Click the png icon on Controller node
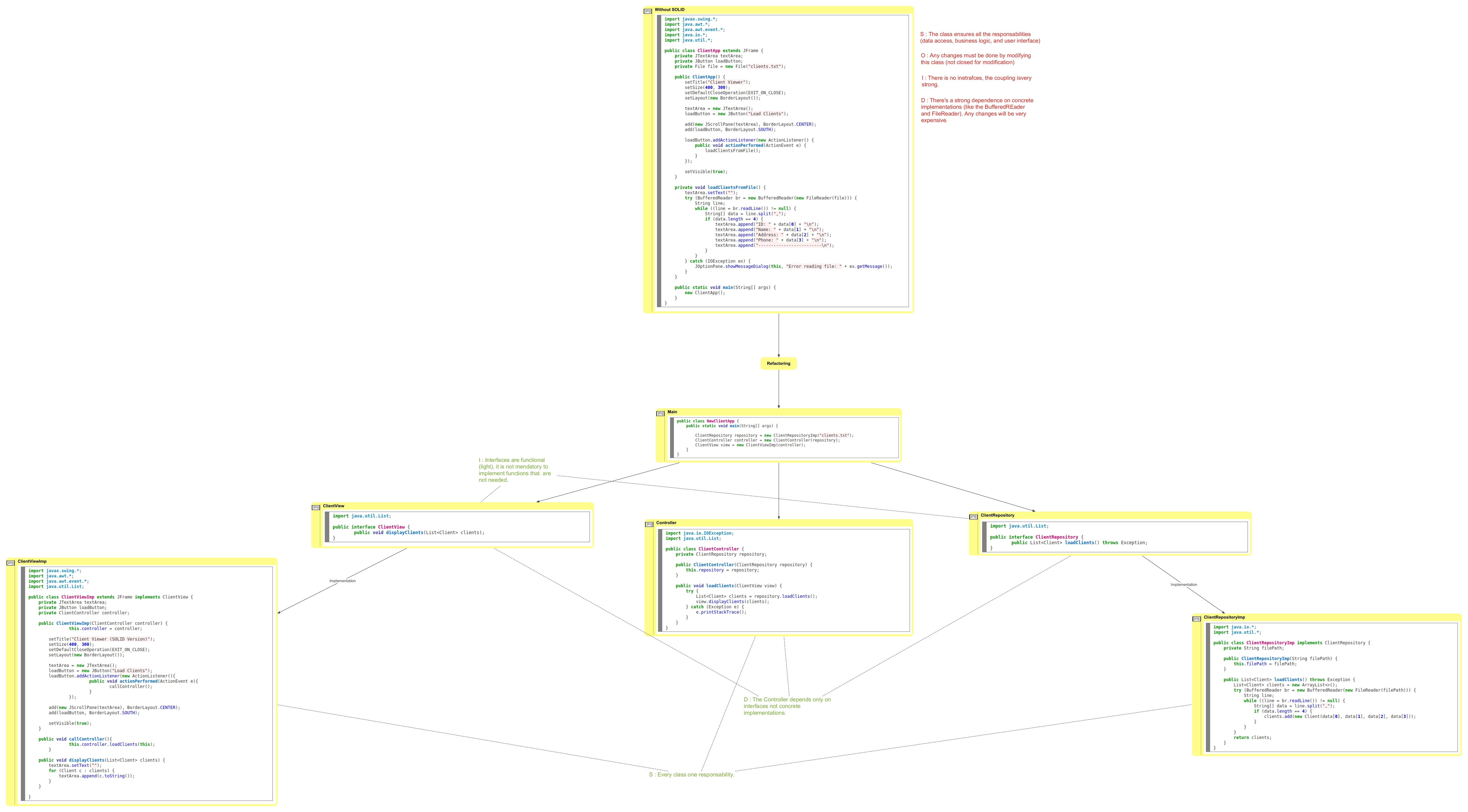Viewport: 1468px width, 812px height. (649, 525)
